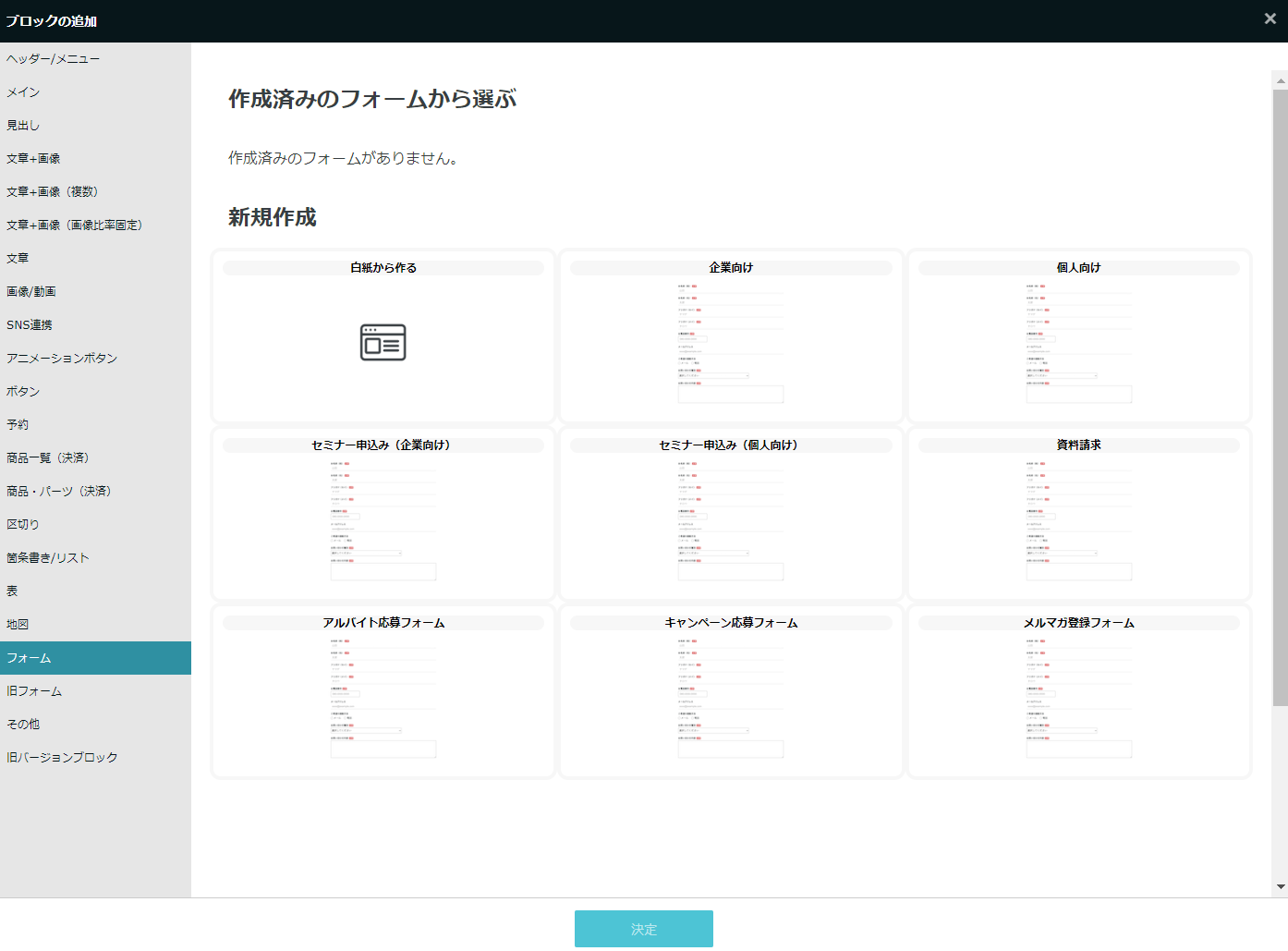Open the 文章 category

pos(95,259)
